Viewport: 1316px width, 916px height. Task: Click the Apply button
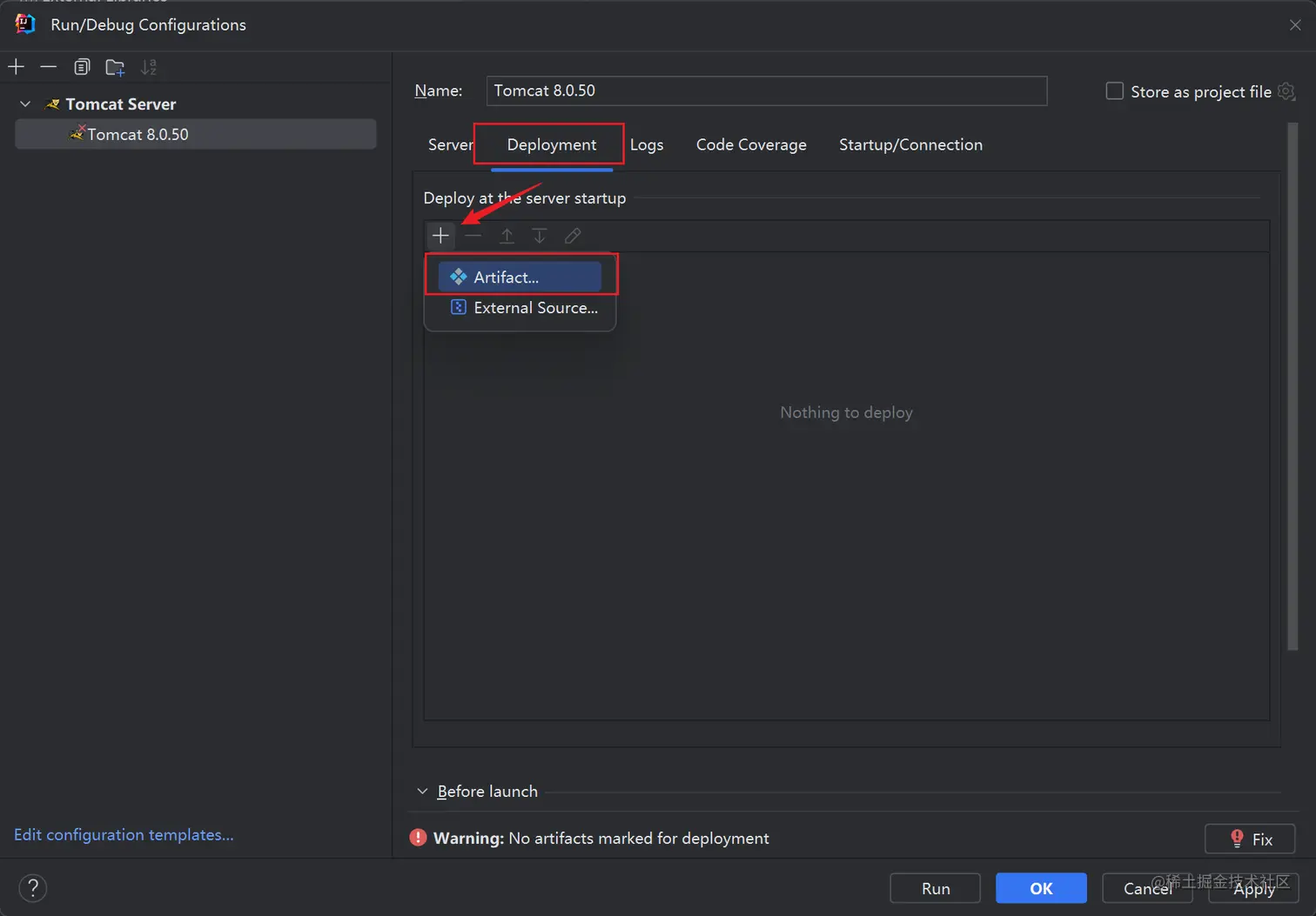pos(1253,888)
